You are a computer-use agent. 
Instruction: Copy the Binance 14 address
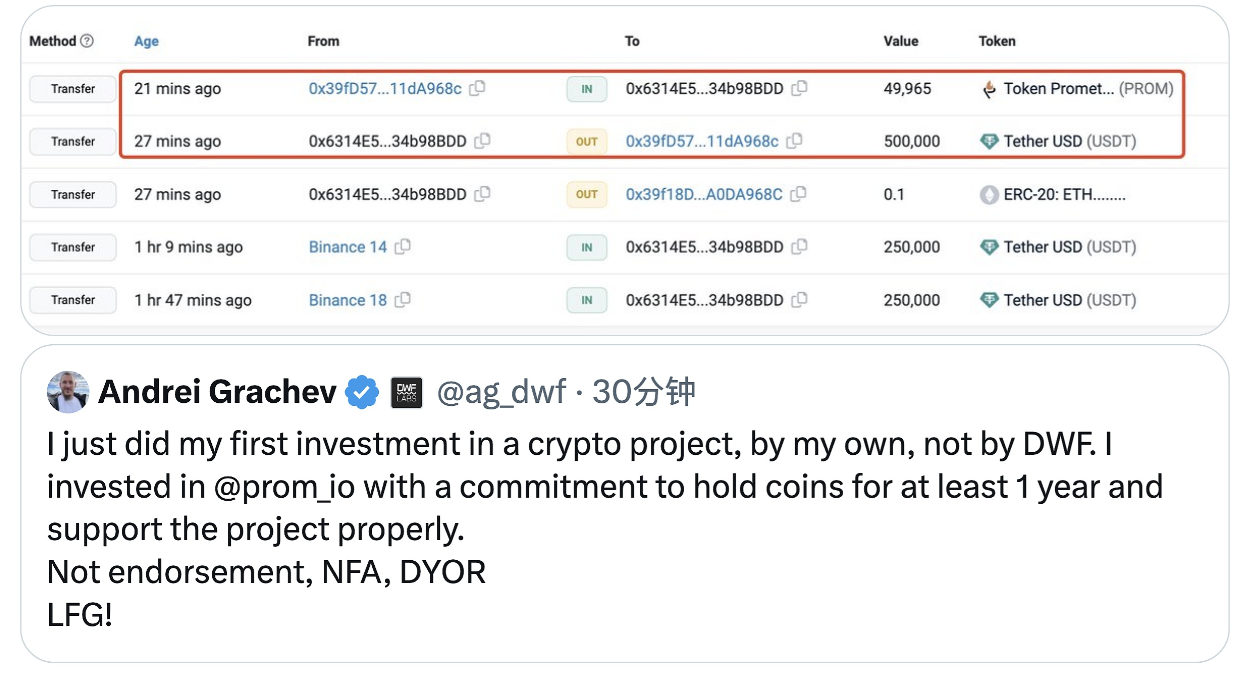[402, 247]
